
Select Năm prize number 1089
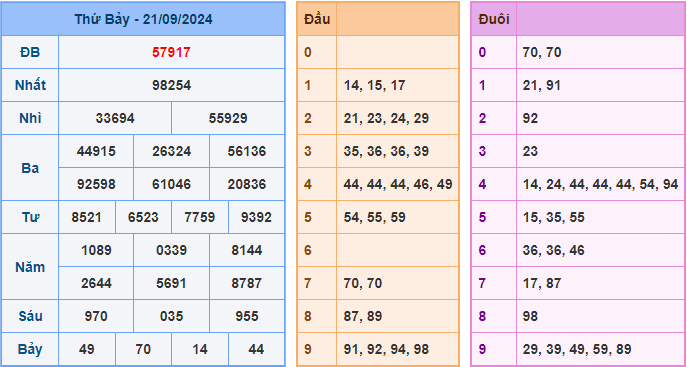coord(96,250)
